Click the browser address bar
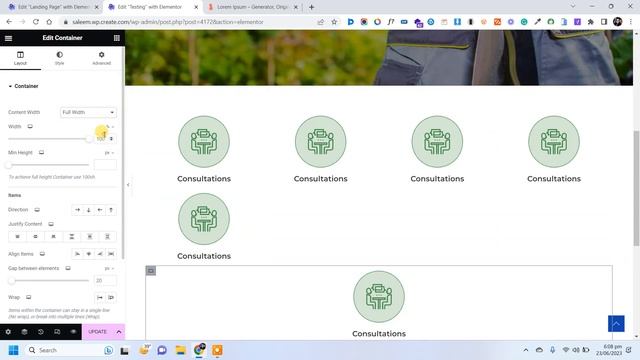Image resolution: width=640 pixels, height=360 pixels. [188, 22]
